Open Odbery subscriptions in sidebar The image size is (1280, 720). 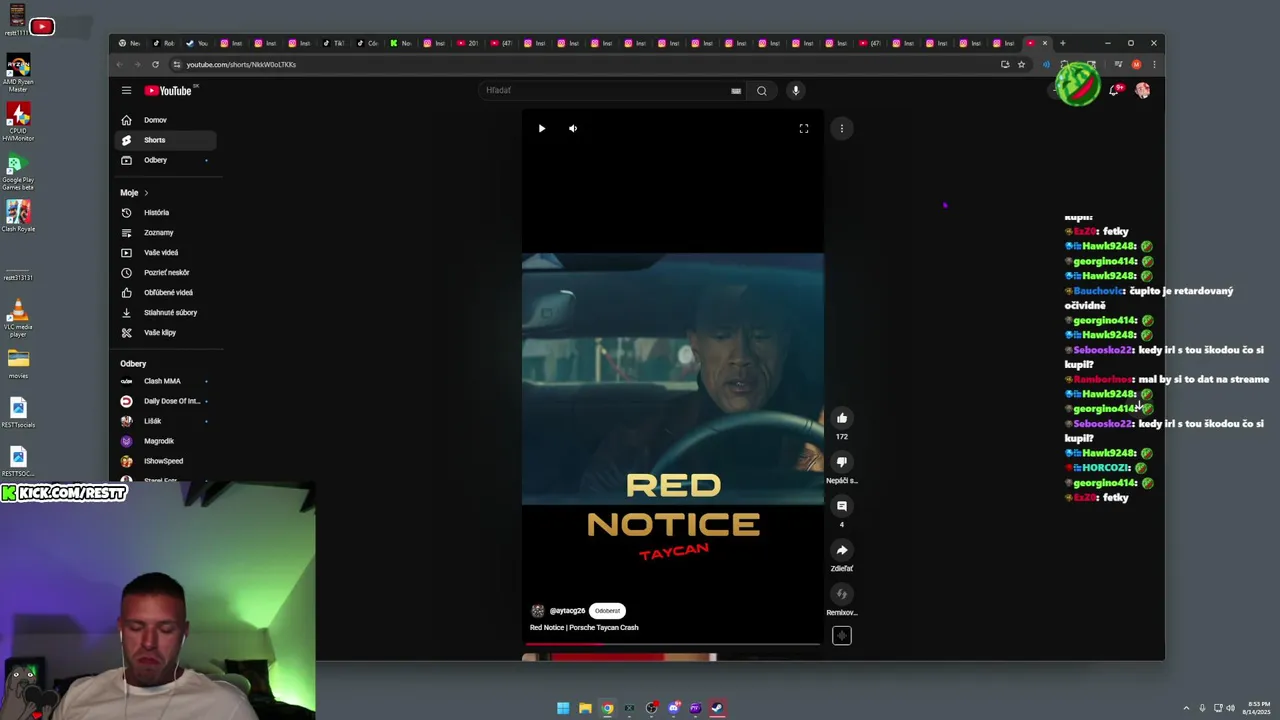point(165,160)
